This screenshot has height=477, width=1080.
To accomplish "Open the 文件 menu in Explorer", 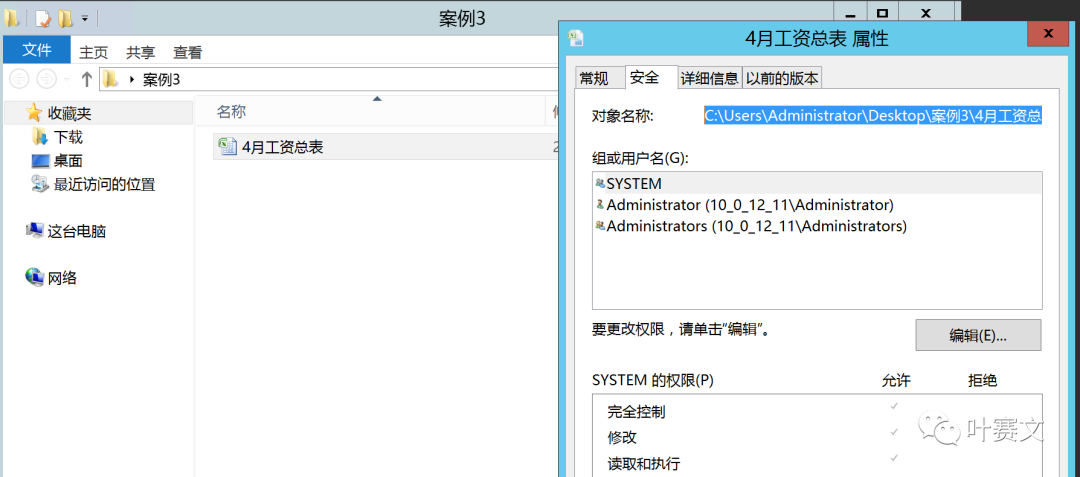I will tap(37, 50).
